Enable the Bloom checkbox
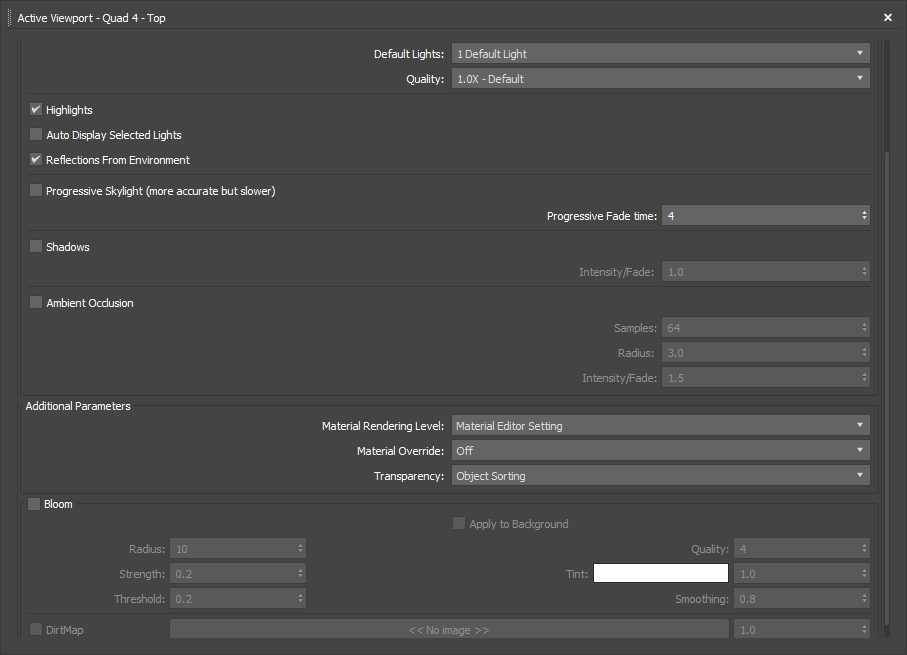The width and height of the screenshot is (907, 655). pos(34,504)
